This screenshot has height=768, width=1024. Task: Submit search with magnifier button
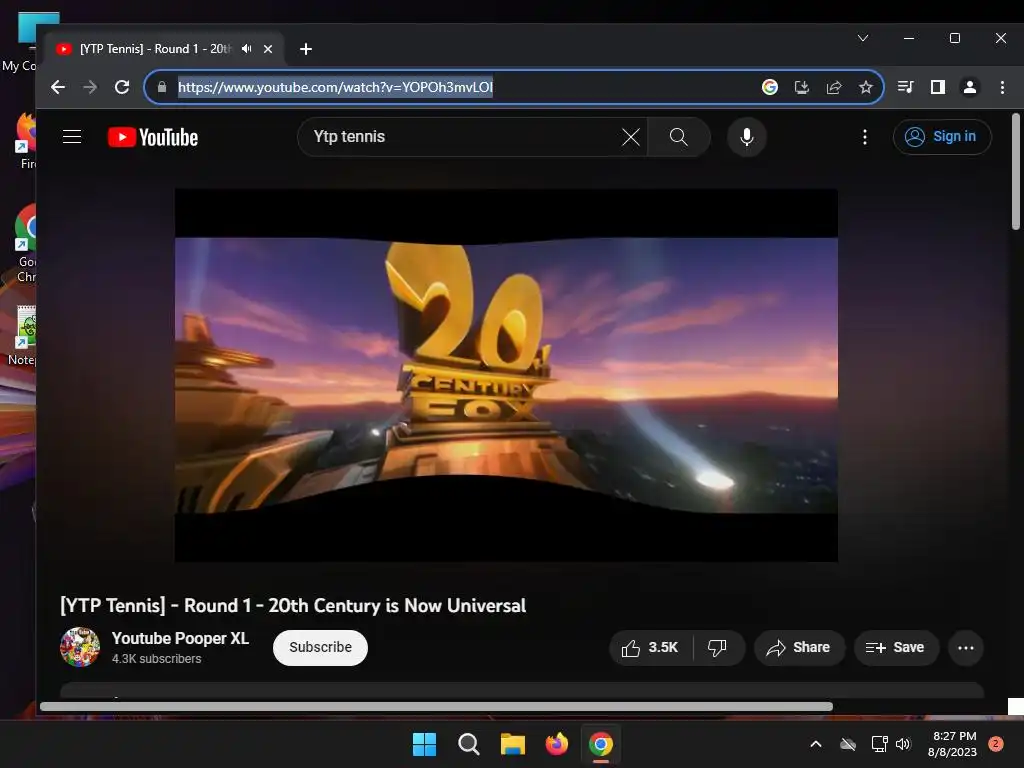679,137
